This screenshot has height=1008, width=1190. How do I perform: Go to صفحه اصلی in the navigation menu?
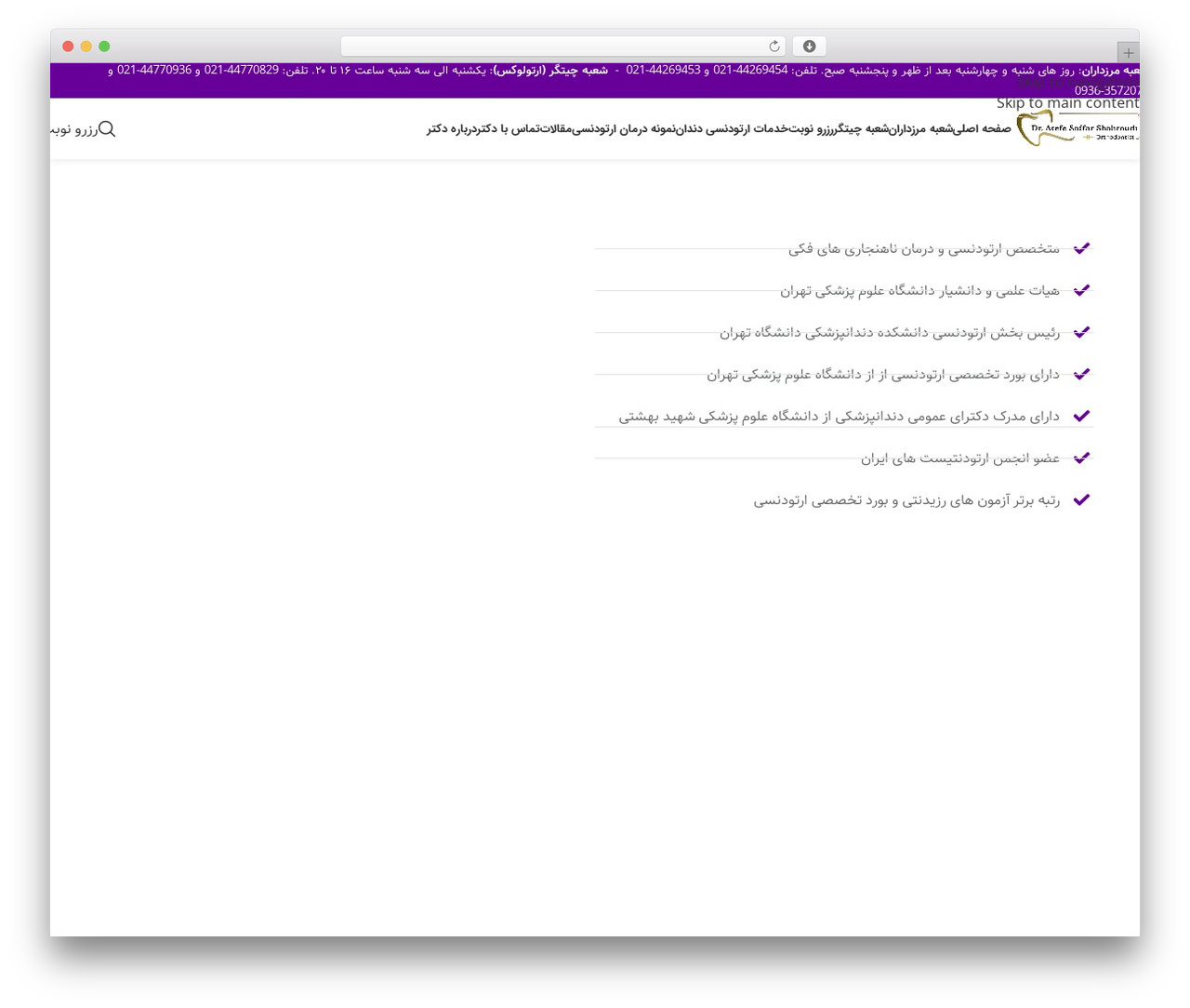[983, 129]
